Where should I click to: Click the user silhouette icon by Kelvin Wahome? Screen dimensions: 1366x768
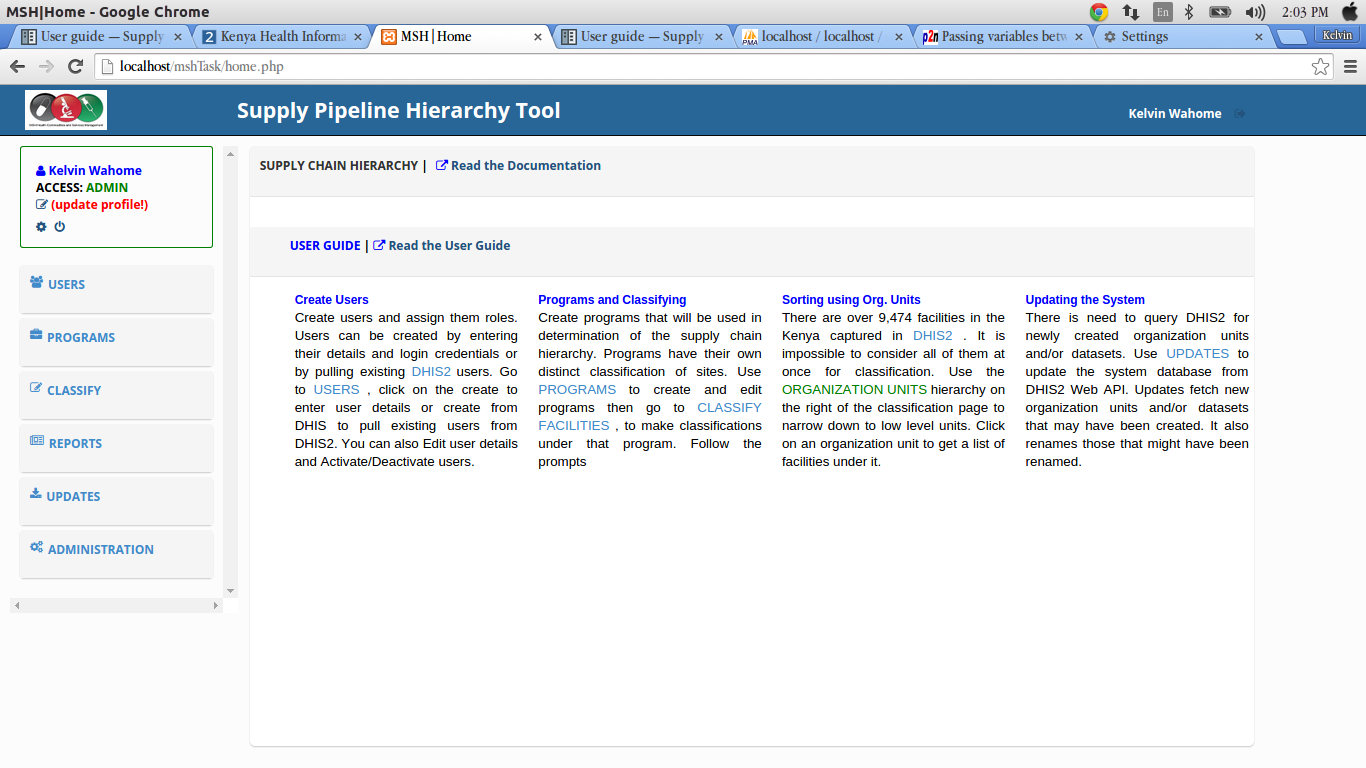pos(41,171)
